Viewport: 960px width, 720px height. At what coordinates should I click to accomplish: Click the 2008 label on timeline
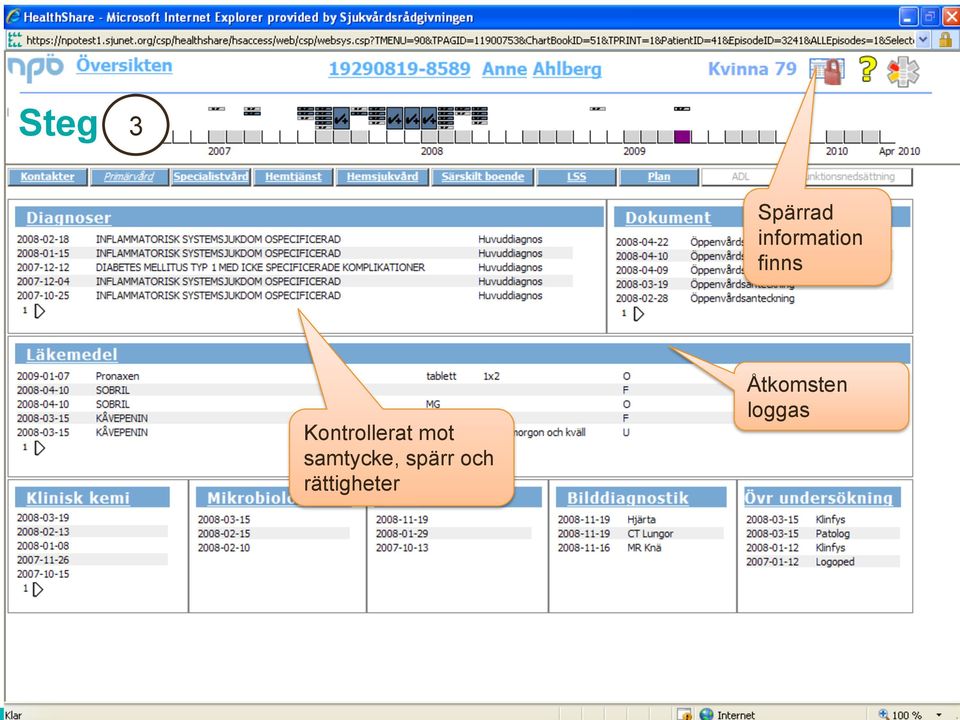point(432,151)
